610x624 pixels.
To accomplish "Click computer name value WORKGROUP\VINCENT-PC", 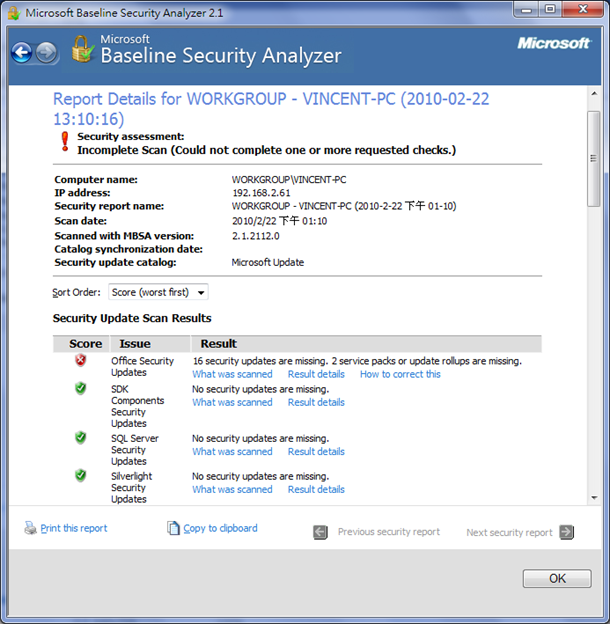I will click(289, 180).
